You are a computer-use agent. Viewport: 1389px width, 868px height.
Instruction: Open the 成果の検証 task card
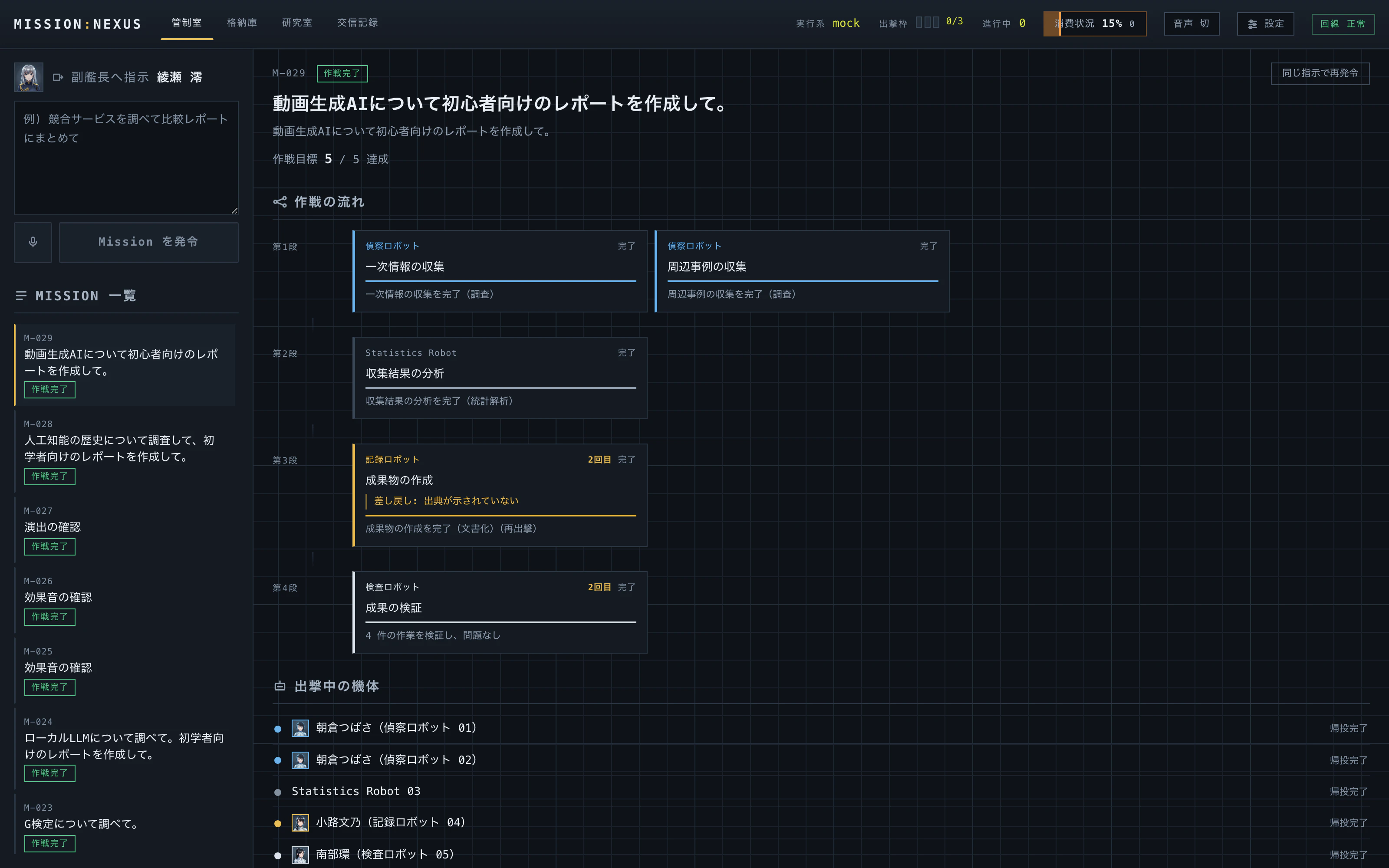(500, 612)
